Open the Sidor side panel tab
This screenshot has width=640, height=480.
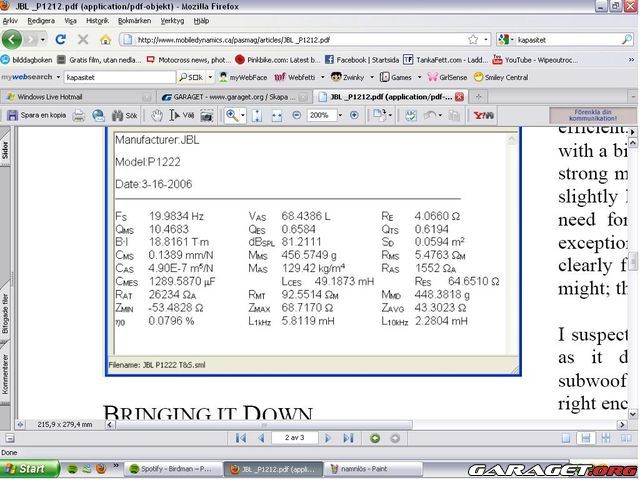pos(5,150)
